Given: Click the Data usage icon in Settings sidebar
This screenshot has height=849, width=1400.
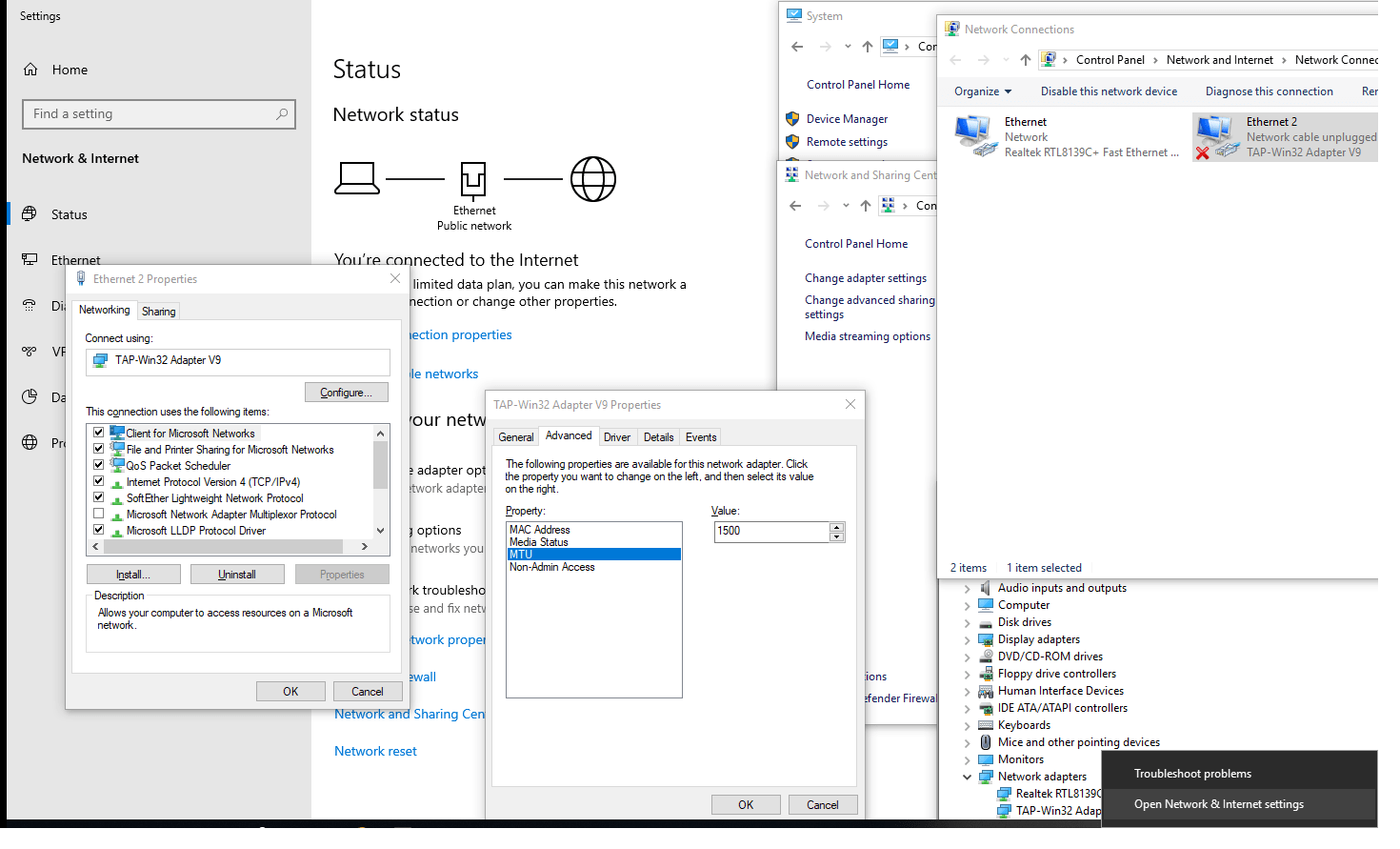Looking at the screenshot, I should 30,396.
